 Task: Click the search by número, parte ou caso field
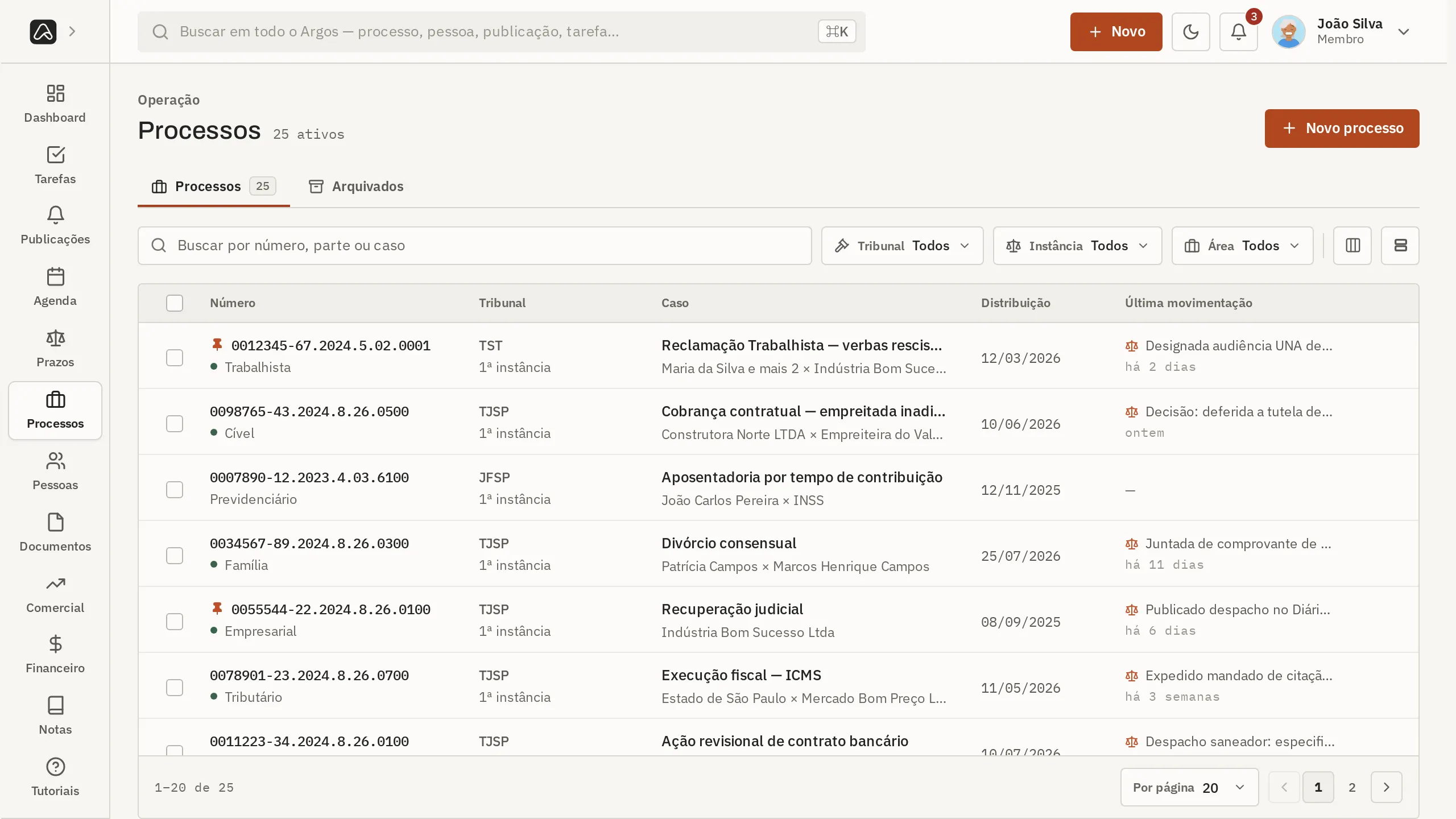[x=474, y=246]
